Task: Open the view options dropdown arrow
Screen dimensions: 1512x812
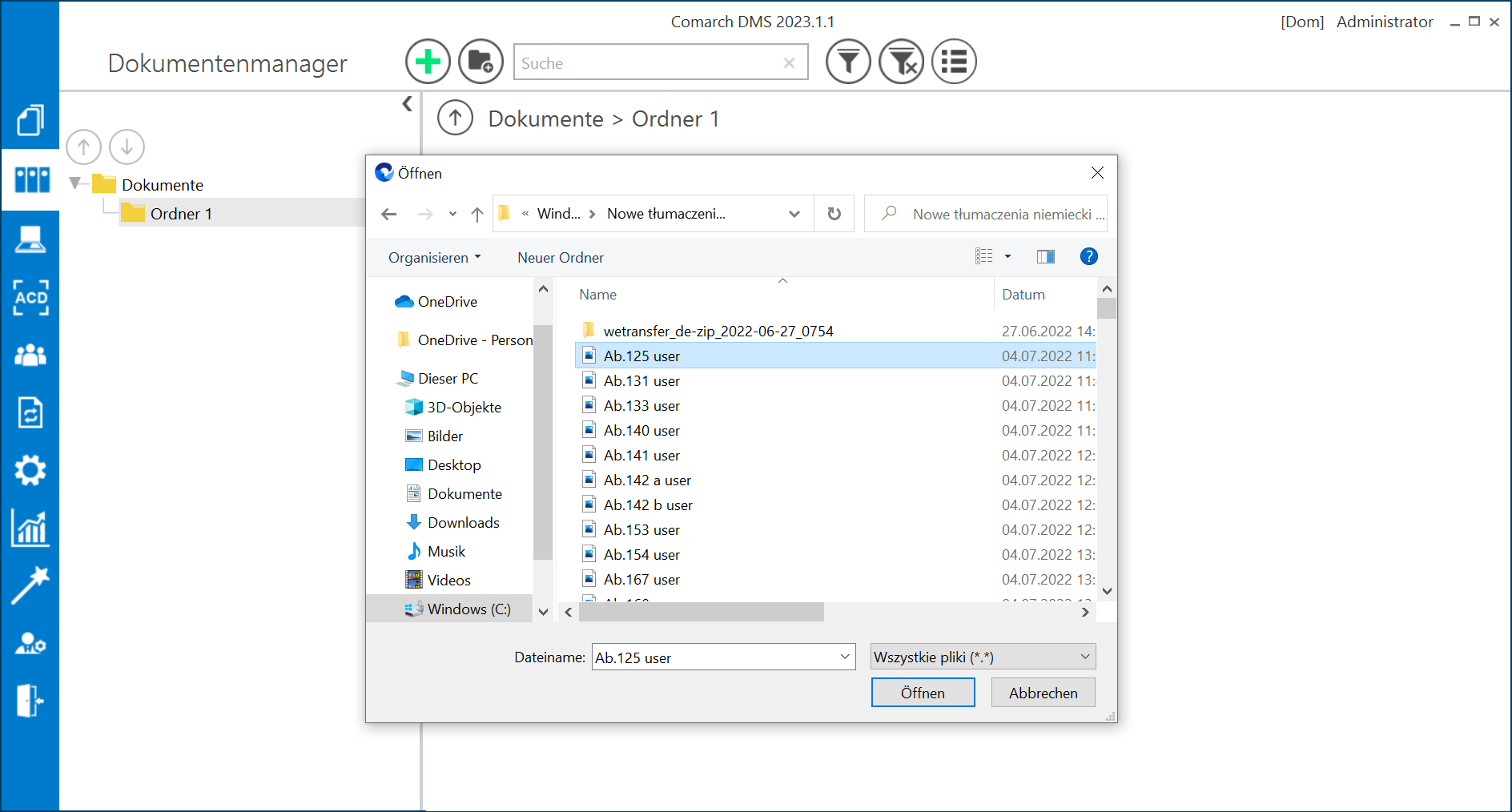Action: point(1007,256)
